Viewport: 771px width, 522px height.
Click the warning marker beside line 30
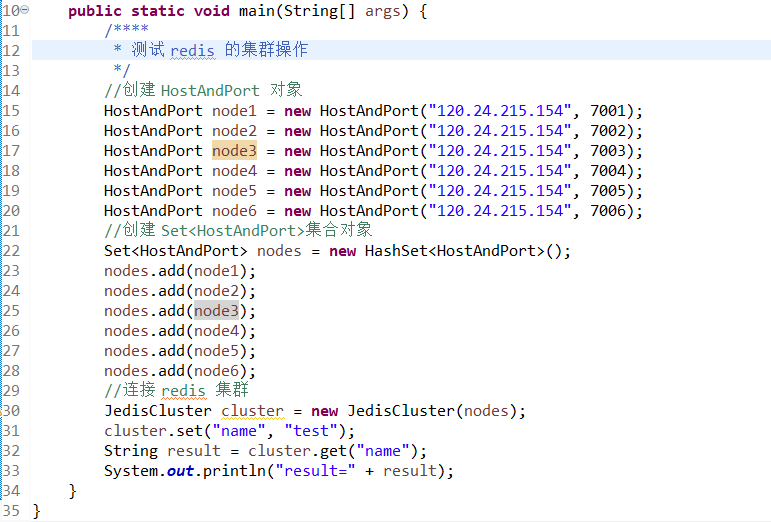(1, 411)
